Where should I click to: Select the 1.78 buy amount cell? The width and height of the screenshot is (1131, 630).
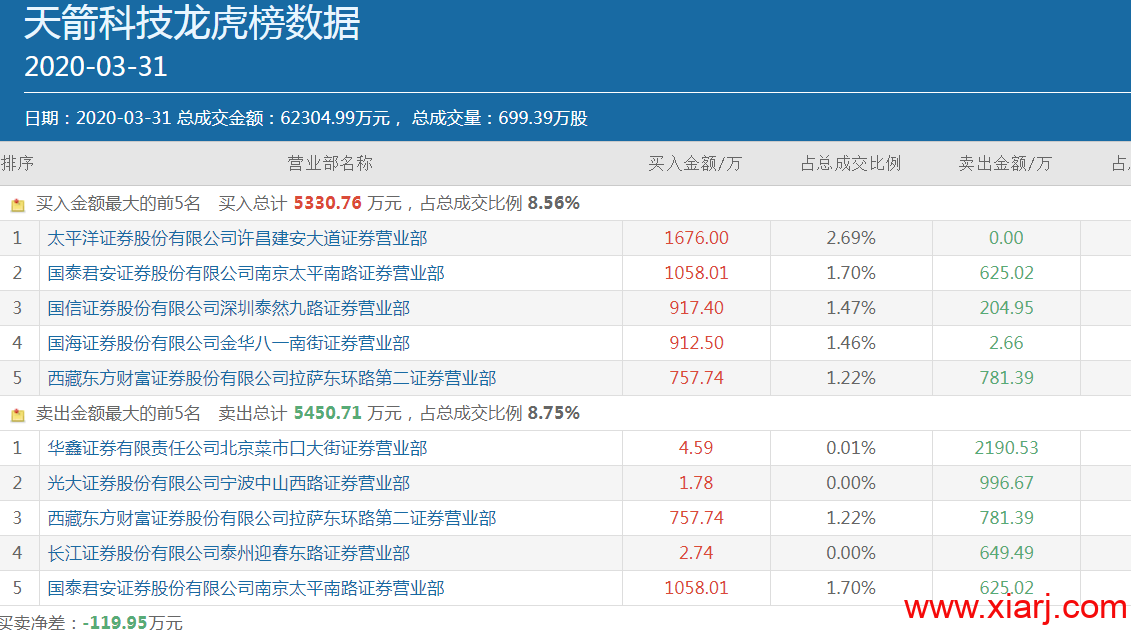[x=696, y=483]
